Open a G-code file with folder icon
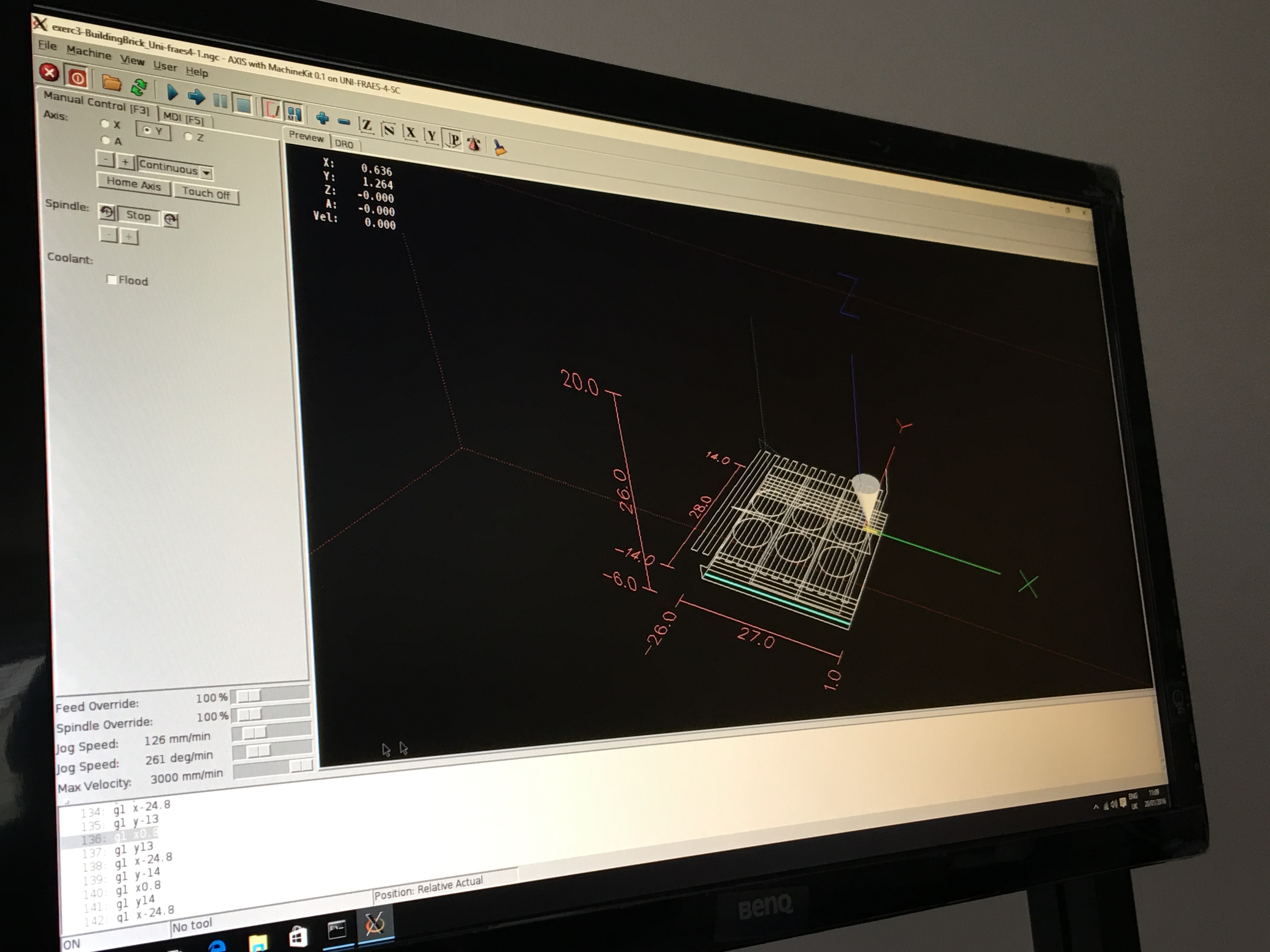The image size is (1270, 952). tap(112, 82)
